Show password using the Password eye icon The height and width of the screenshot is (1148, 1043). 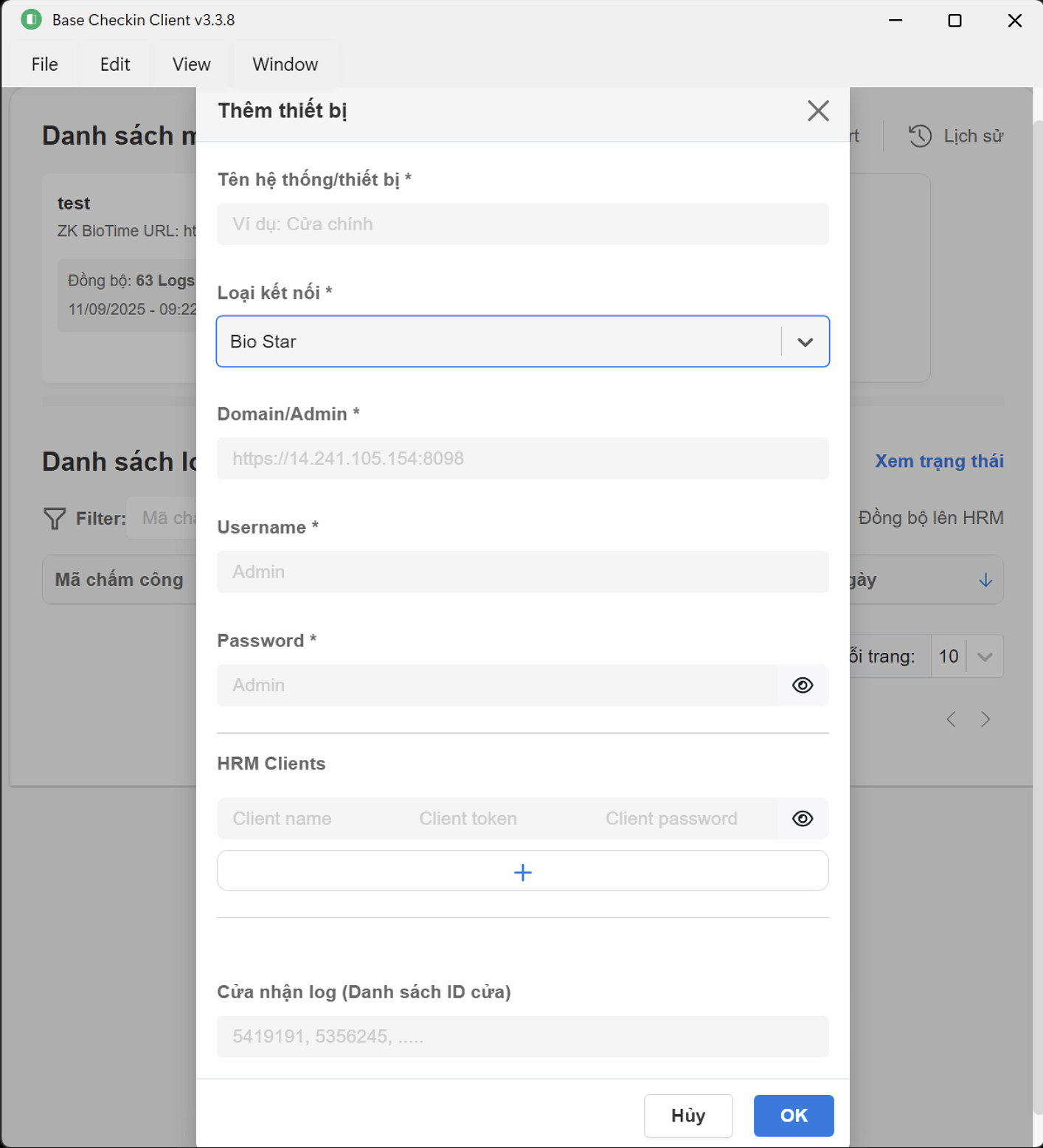click(x=803, y=685)
